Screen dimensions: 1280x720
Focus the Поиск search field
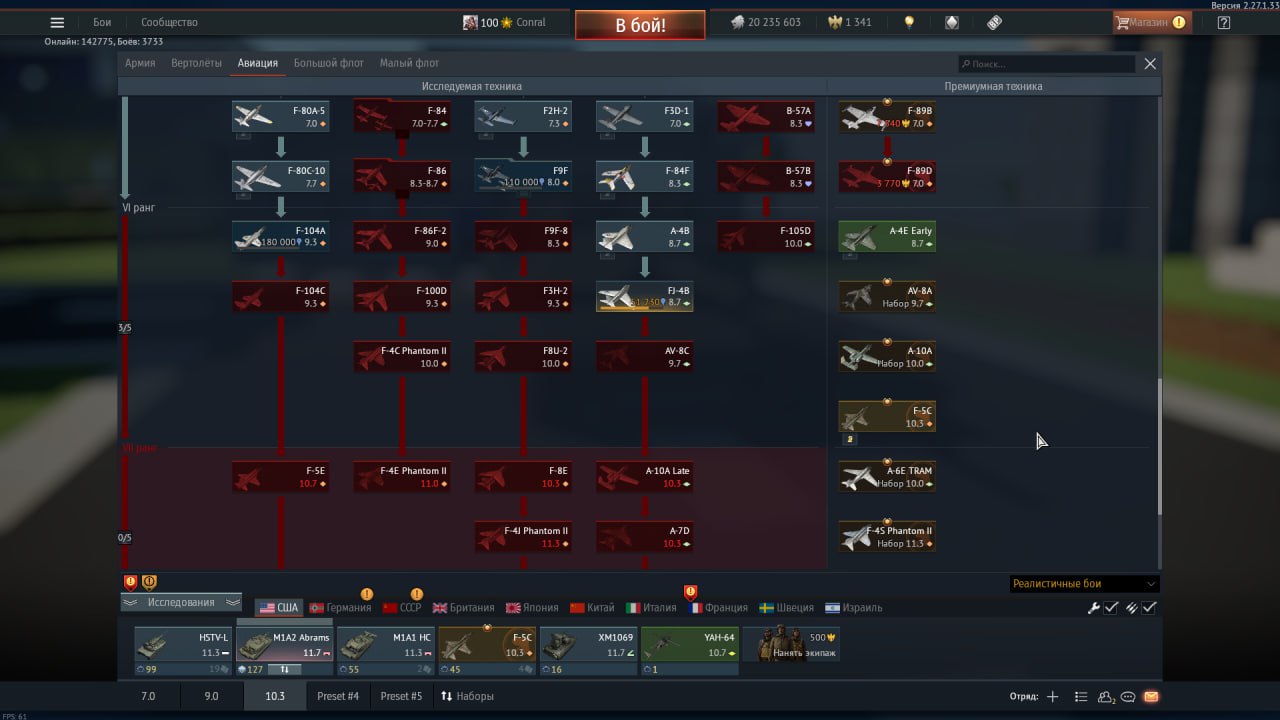point(1046,64)
